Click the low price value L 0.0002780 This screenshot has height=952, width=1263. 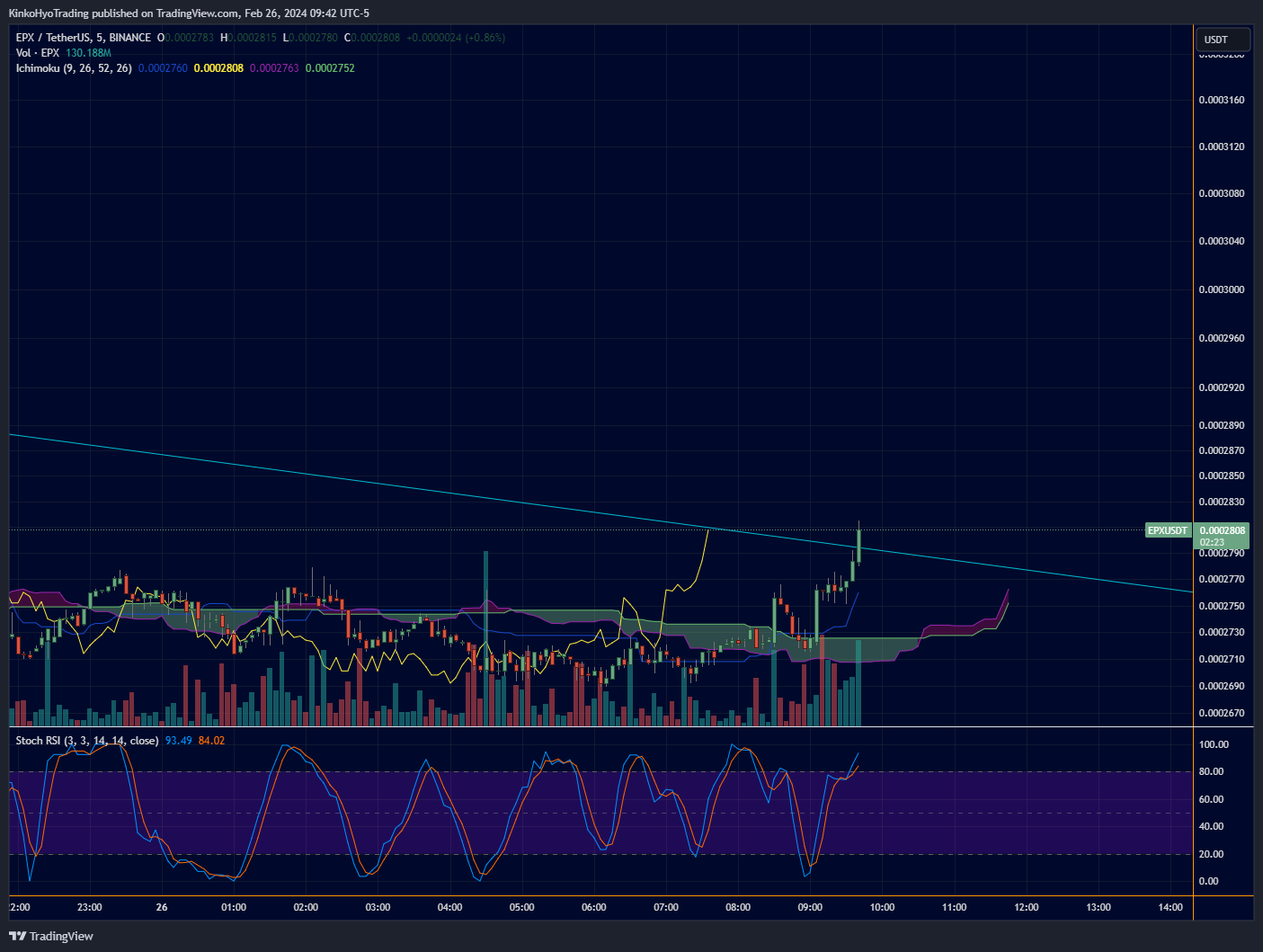pos(310,38)
